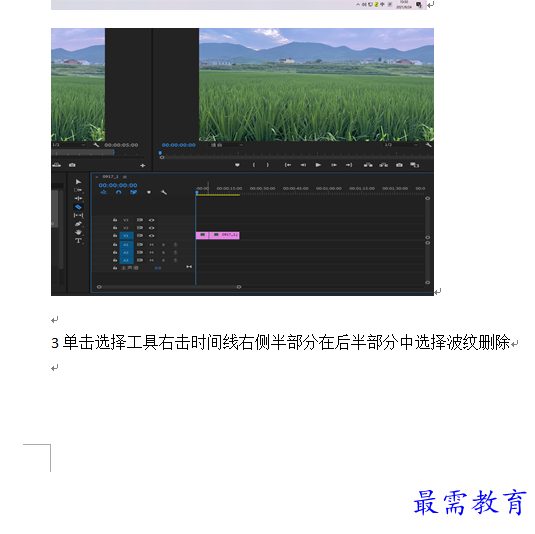The height and width of the screenshot is (534, 535).
Task: Toggle lock on V1 track
Action: click(115, 235)
